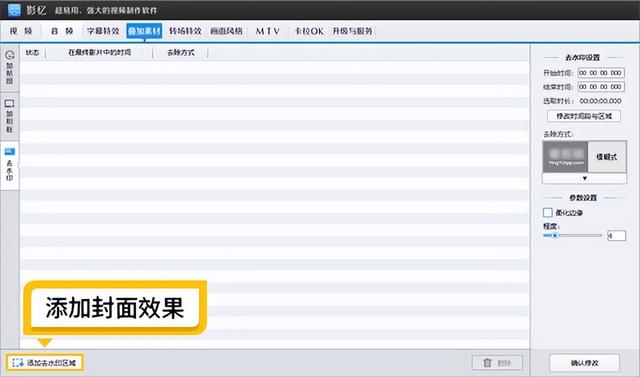Open the 加贴图 sidebar tab
The height and width of the screenshot is (377, 640).
(x=9, y=67)
